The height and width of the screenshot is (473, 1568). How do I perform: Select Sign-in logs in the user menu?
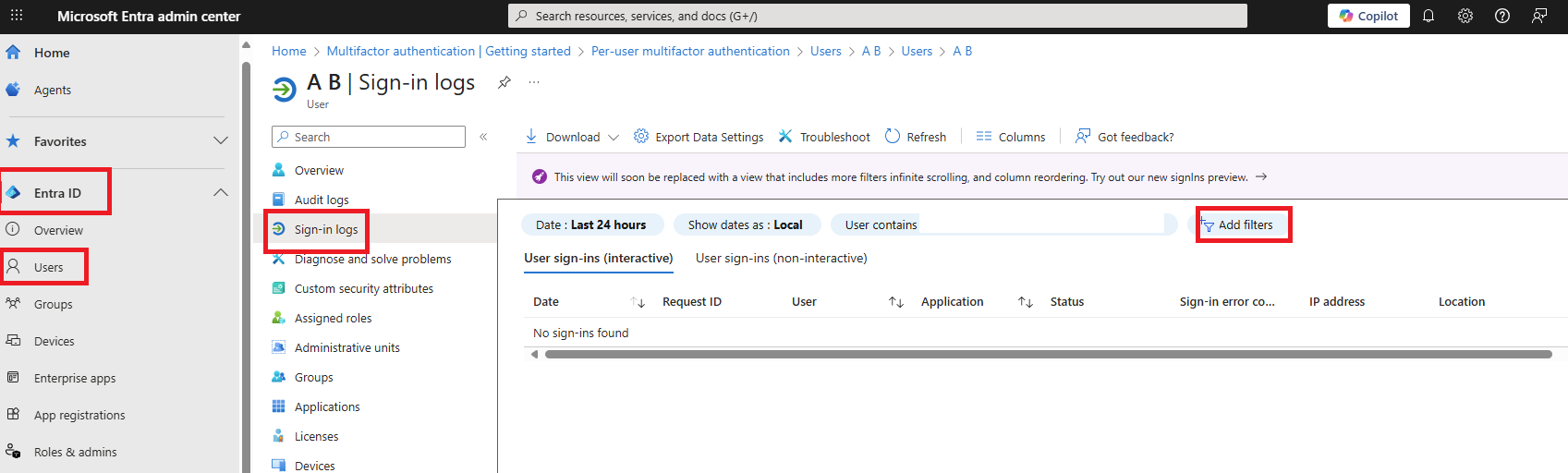(325, 229)
